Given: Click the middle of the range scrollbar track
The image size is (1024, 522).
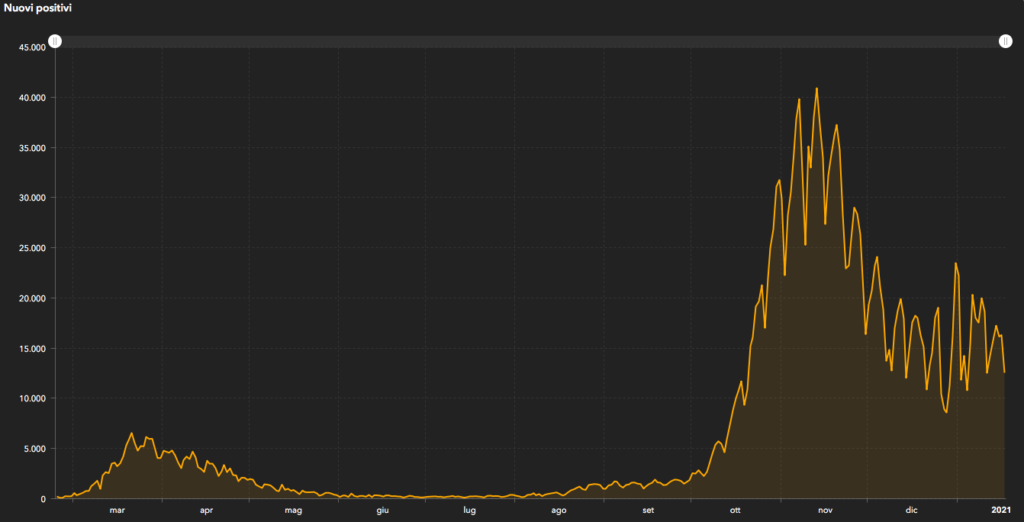Looking at the screenshot, I should tap(530, 41).
